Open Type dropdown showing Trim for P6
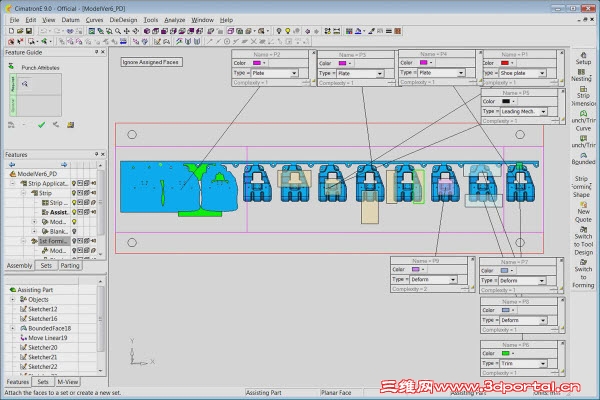600x400 pixels. 543,363
